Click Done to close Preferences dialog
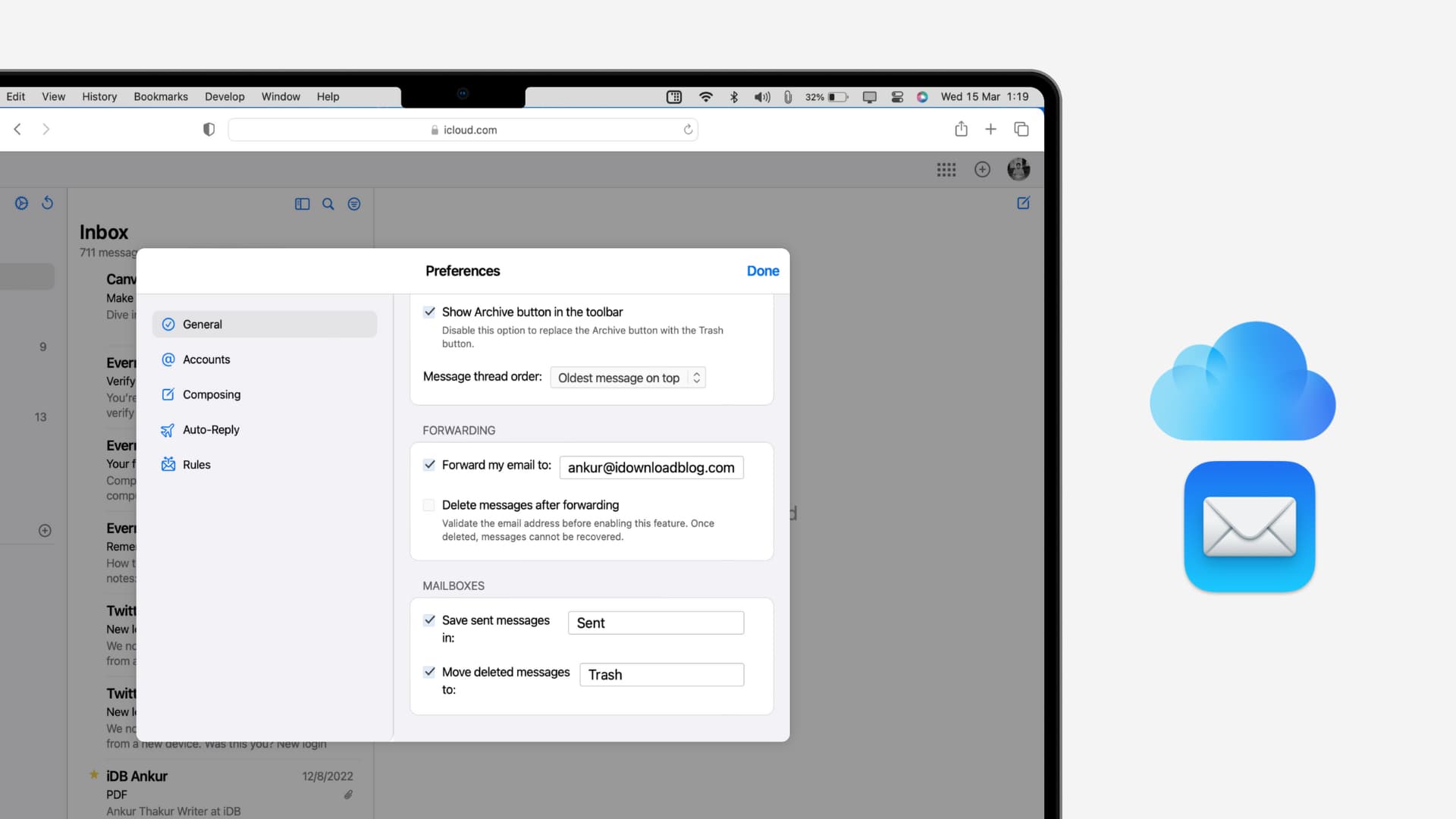The width and height of the screenshot is (1456, 819). click(762, 270)
